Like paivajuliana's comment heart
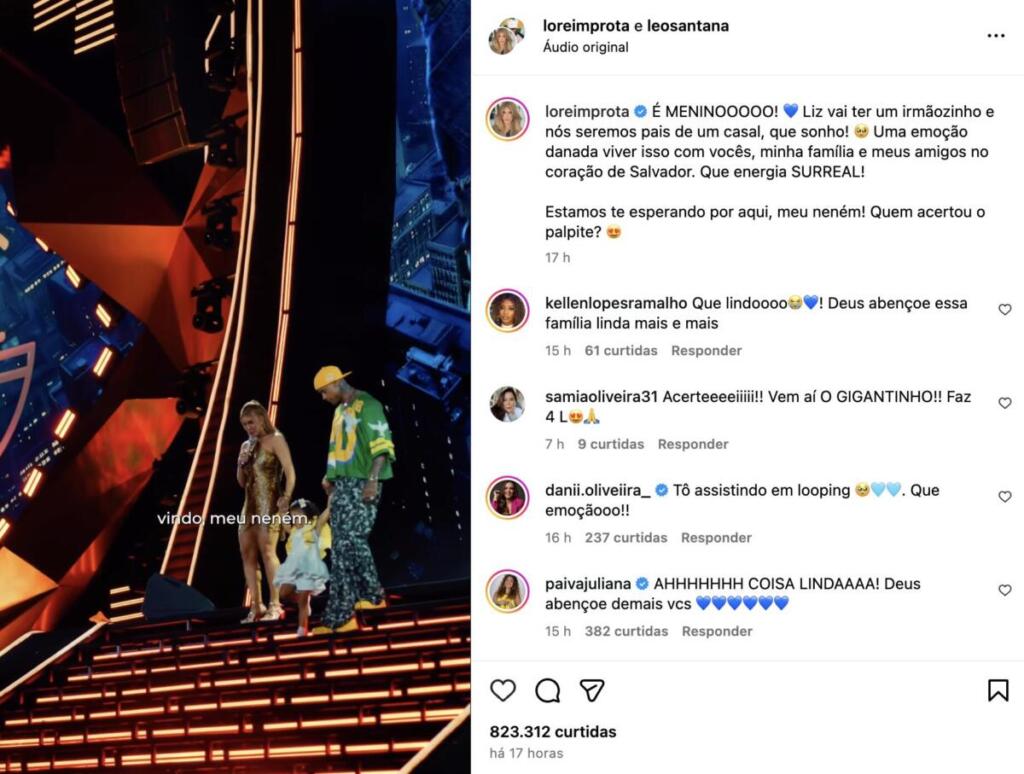 tap(1005, 590)
